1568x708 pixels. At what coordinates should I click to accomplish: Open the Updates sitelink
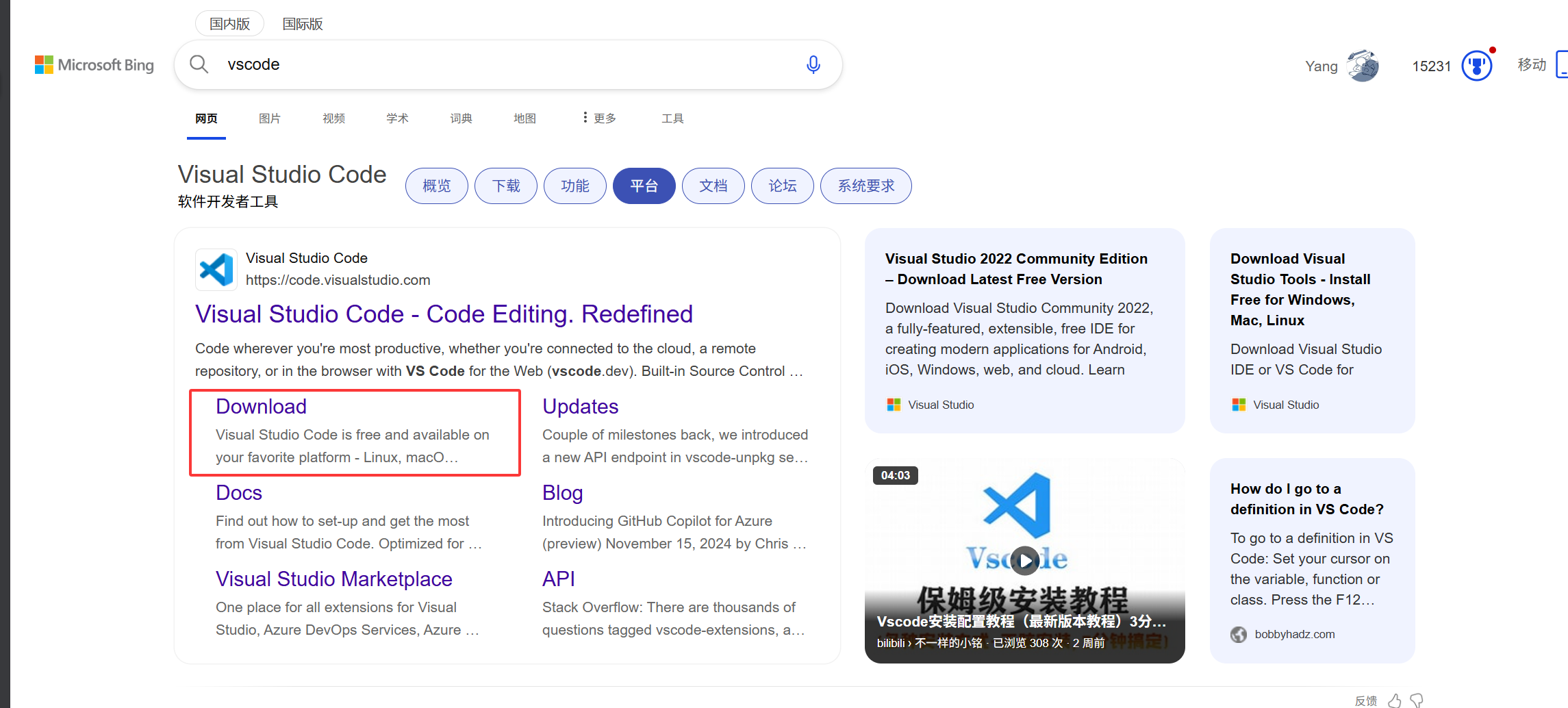[x=580, y=407]
